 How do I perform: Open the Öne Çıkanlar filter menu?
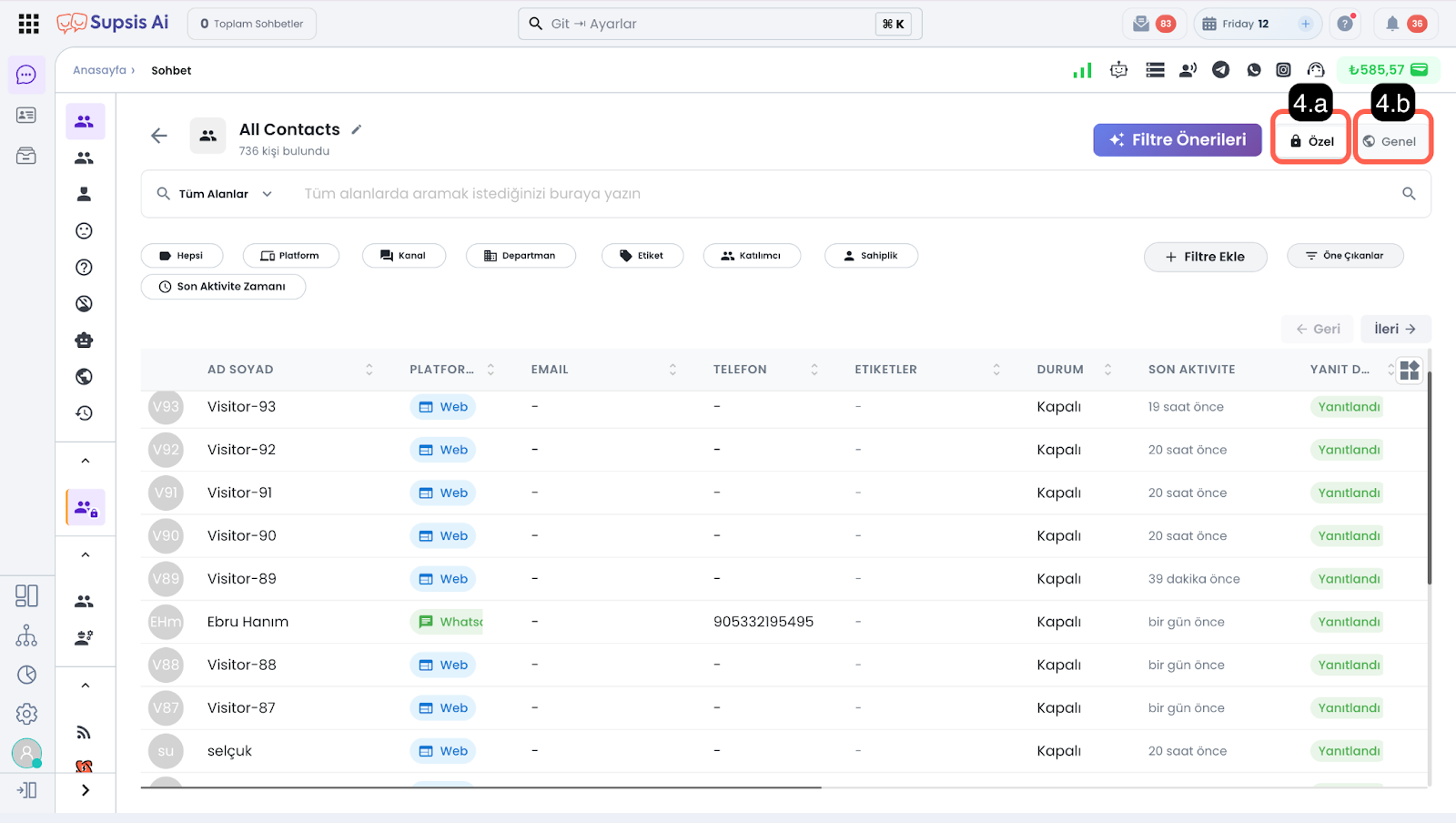(x=1344, y=256)
